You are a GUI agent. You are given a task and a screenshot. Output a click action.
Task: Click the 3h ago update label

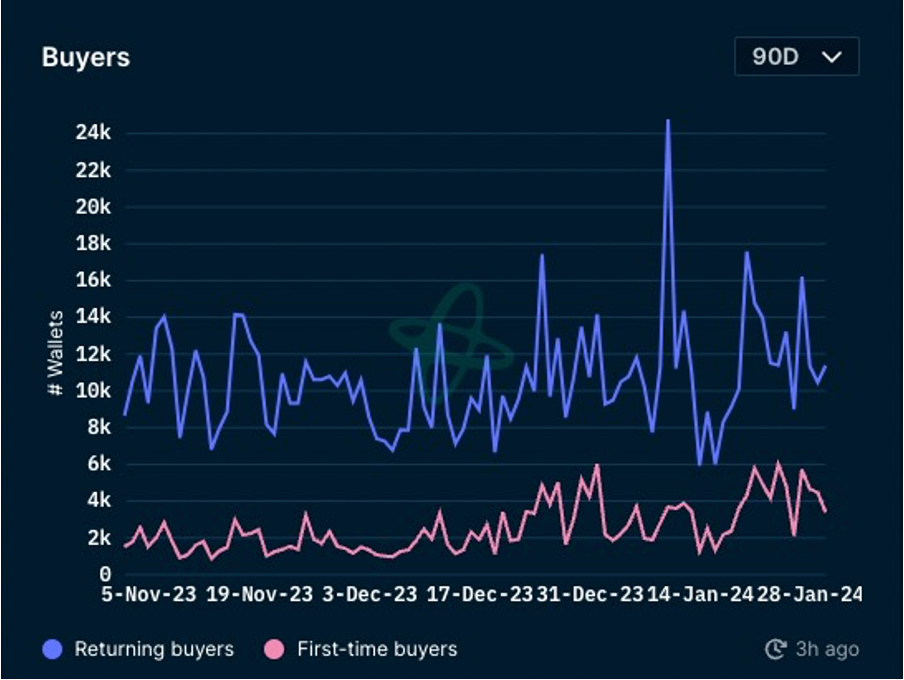[827, 649]
